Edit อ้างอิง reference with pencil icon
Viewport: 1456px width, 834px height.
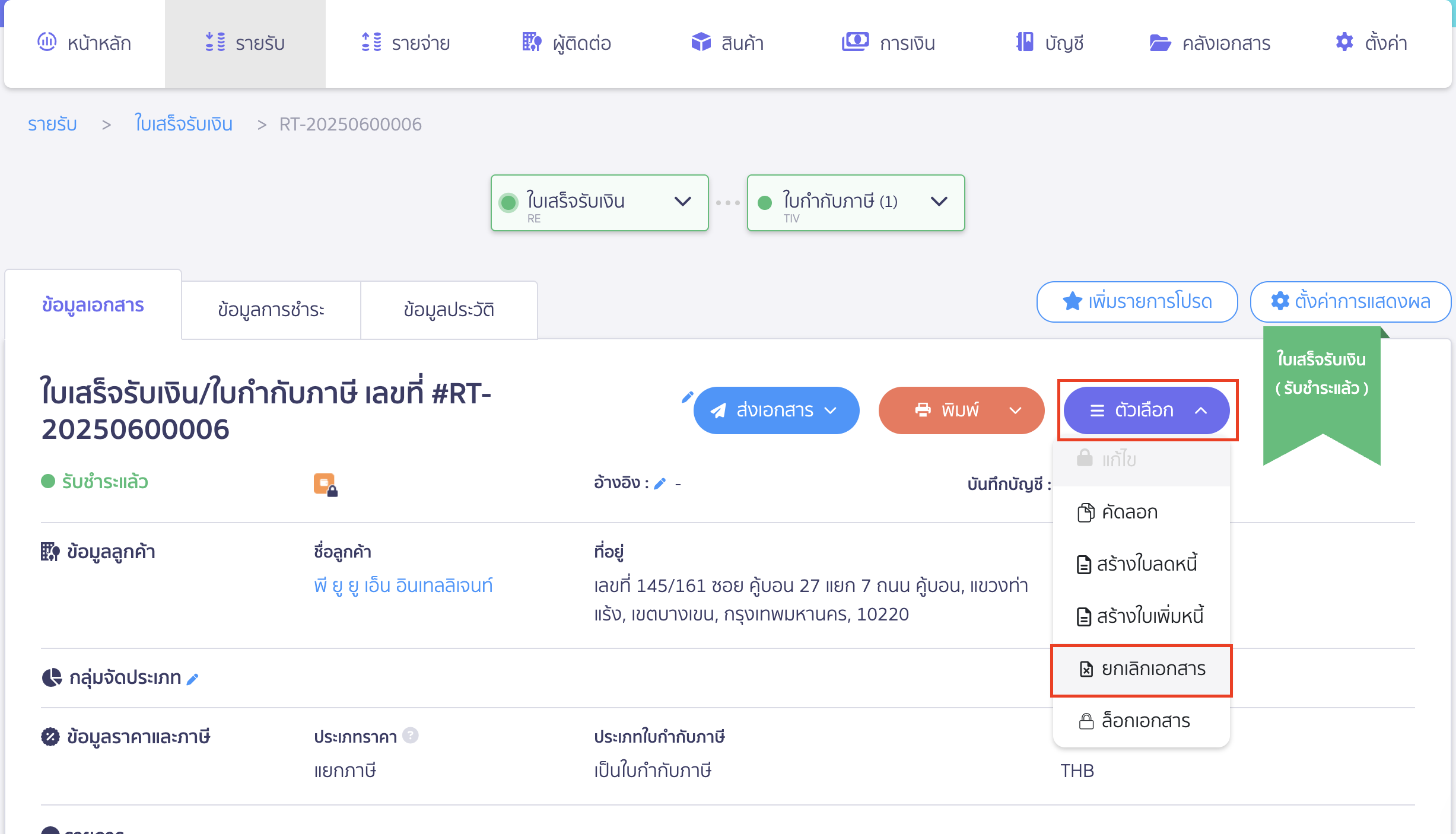(660, 484)
